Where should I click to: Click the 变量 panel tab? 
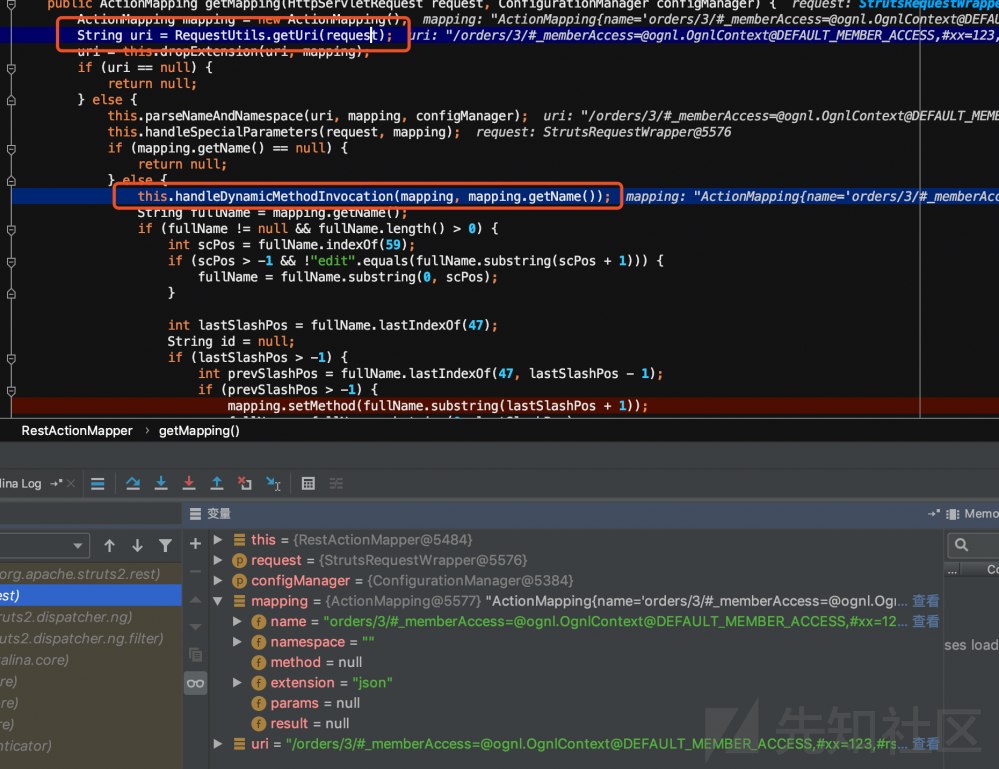point(219,514)
